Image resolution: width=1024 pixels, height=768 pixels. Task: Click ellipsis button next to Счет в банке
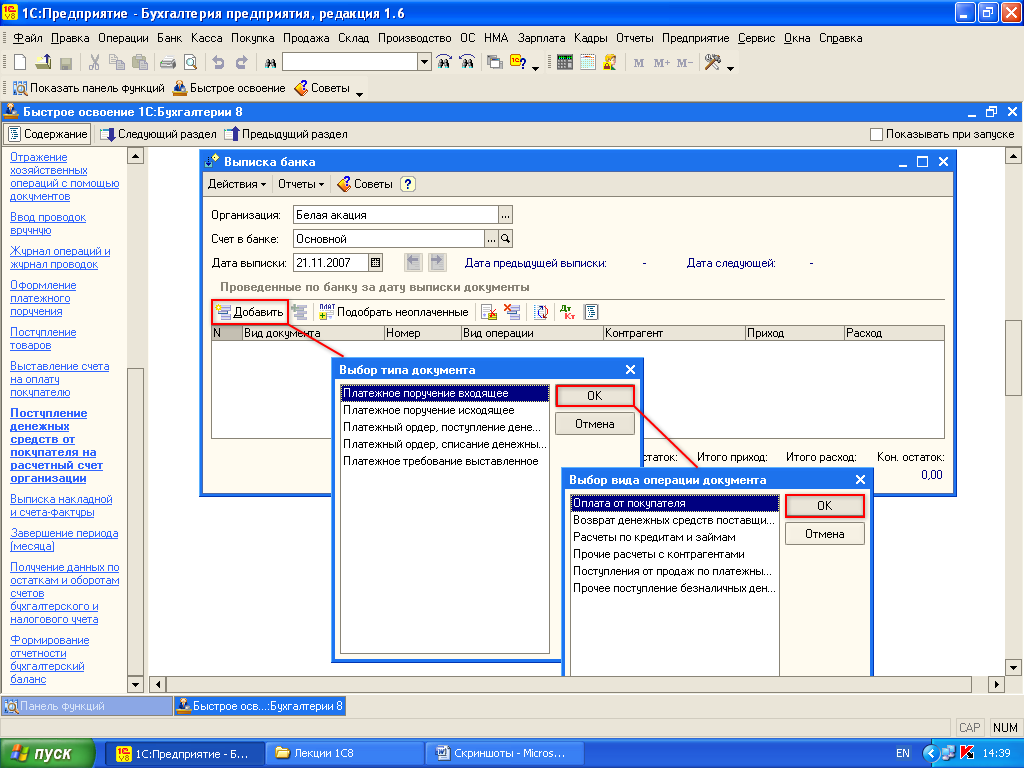coord(491,239)
